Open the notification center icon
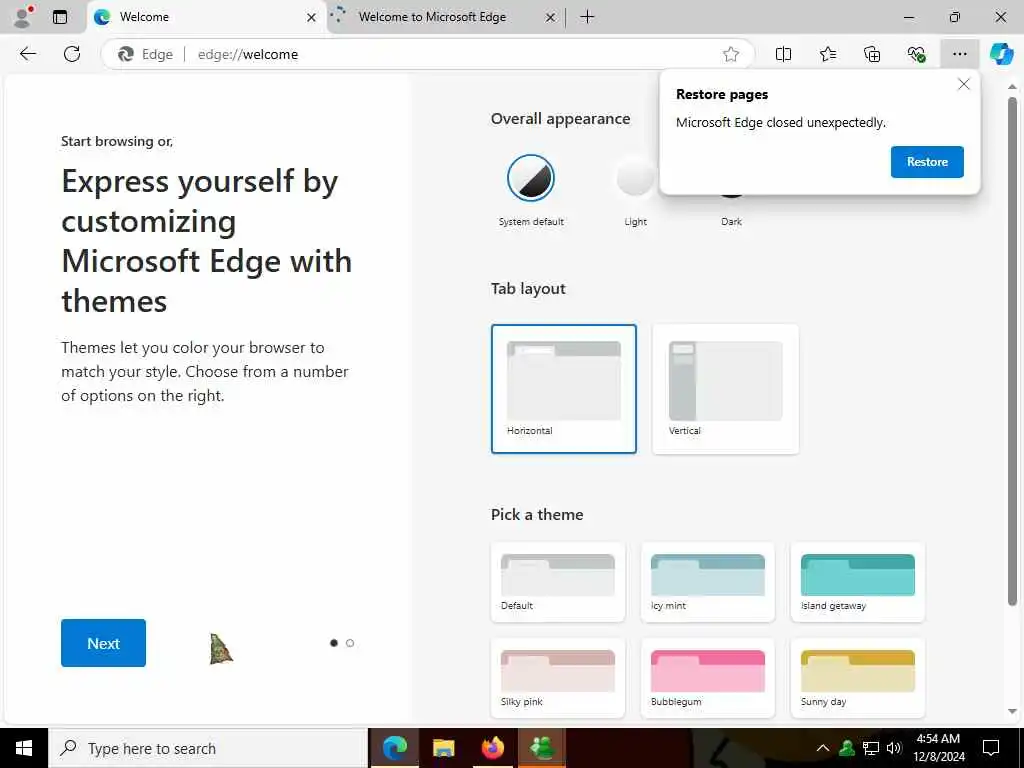This screenshot has width=1024, height=768. [x=991, y=748]
